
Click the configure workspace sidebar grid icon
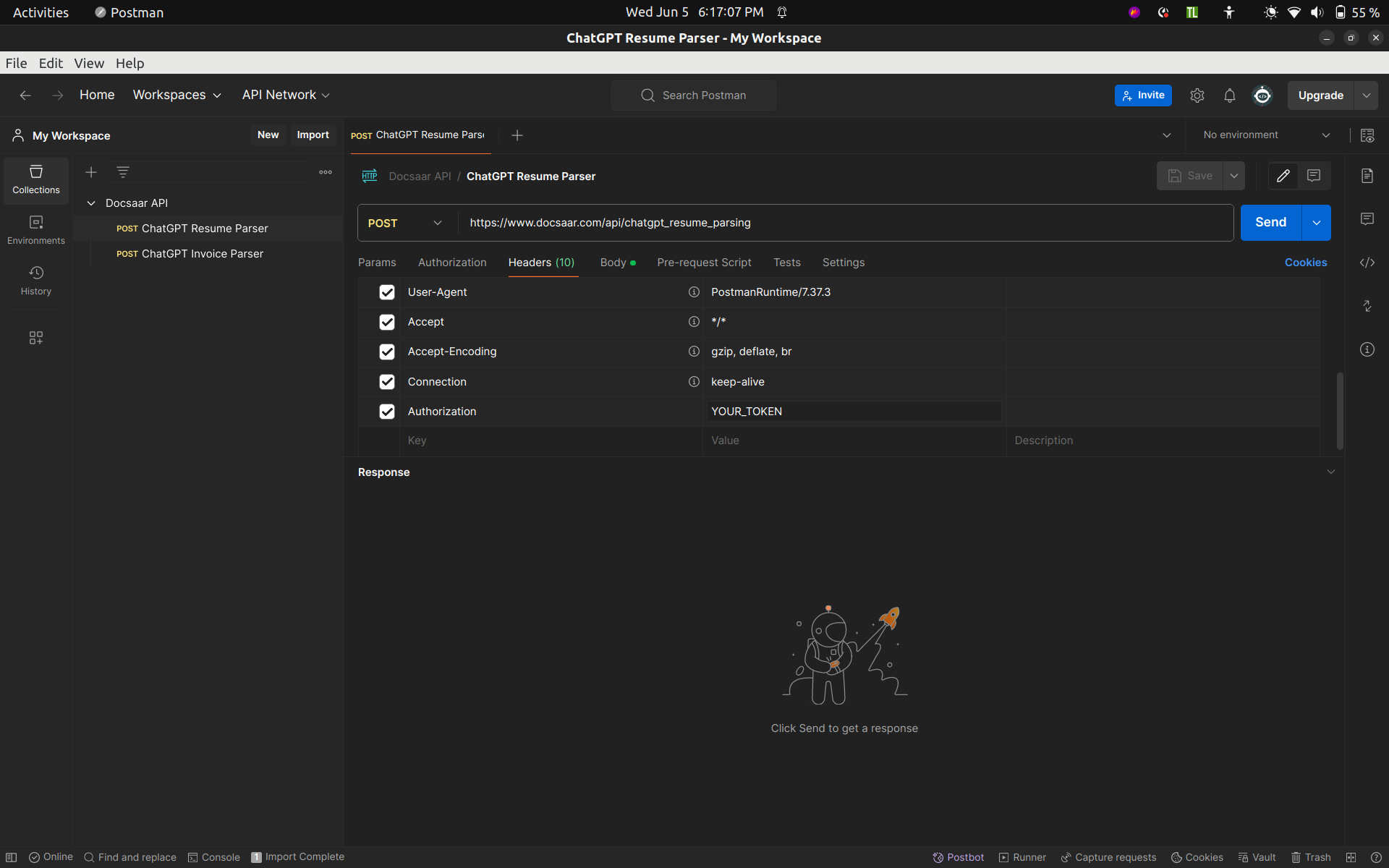pos(36,338)
